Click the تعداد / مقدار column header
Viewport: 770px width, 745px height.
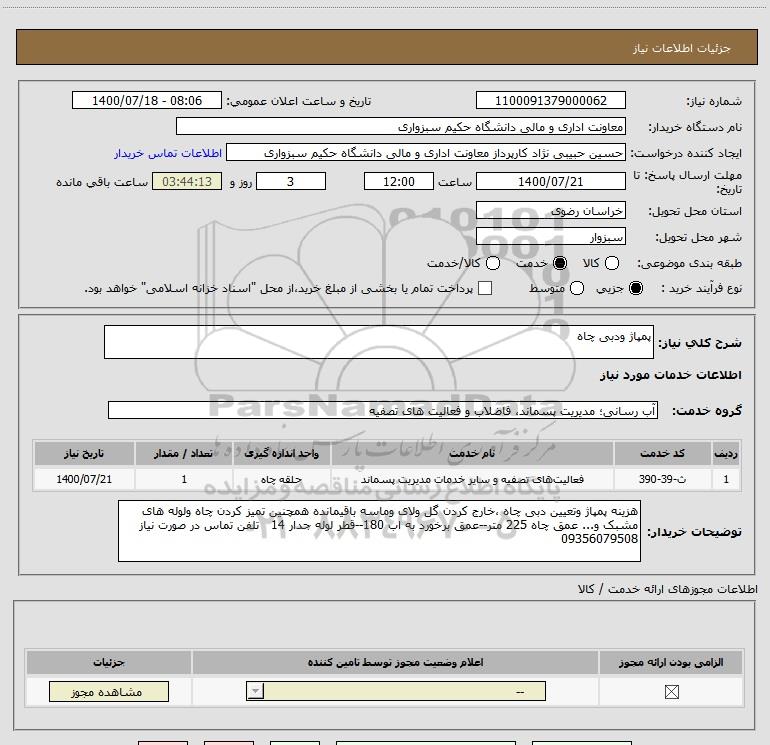pos(184,453)
